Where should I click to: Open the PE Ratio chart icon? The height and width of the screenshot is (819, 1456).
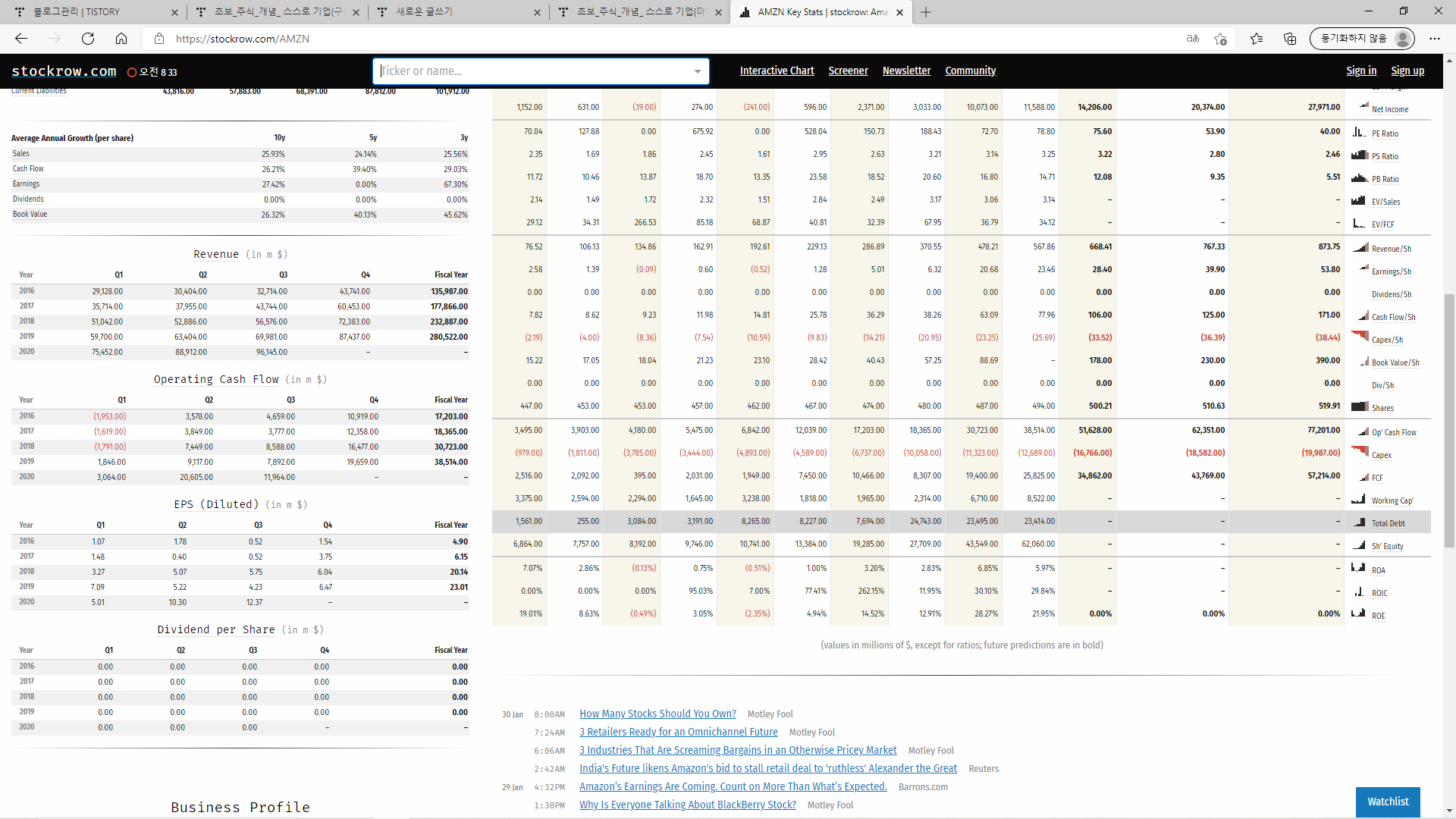click(1359, 132)
